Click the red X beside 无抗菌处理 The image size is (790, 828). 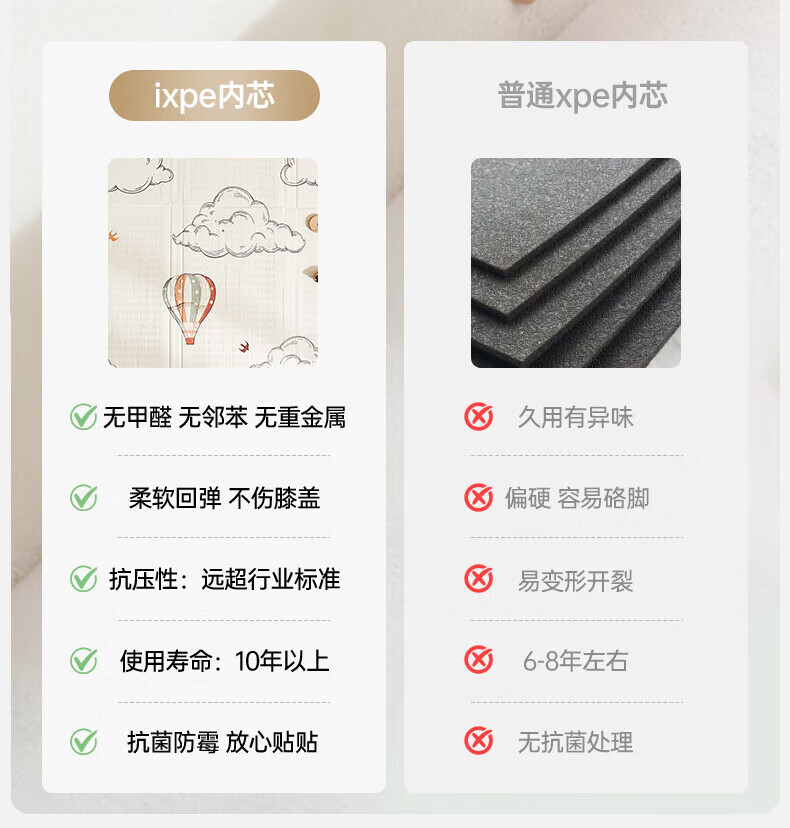(x=478, y=741)
